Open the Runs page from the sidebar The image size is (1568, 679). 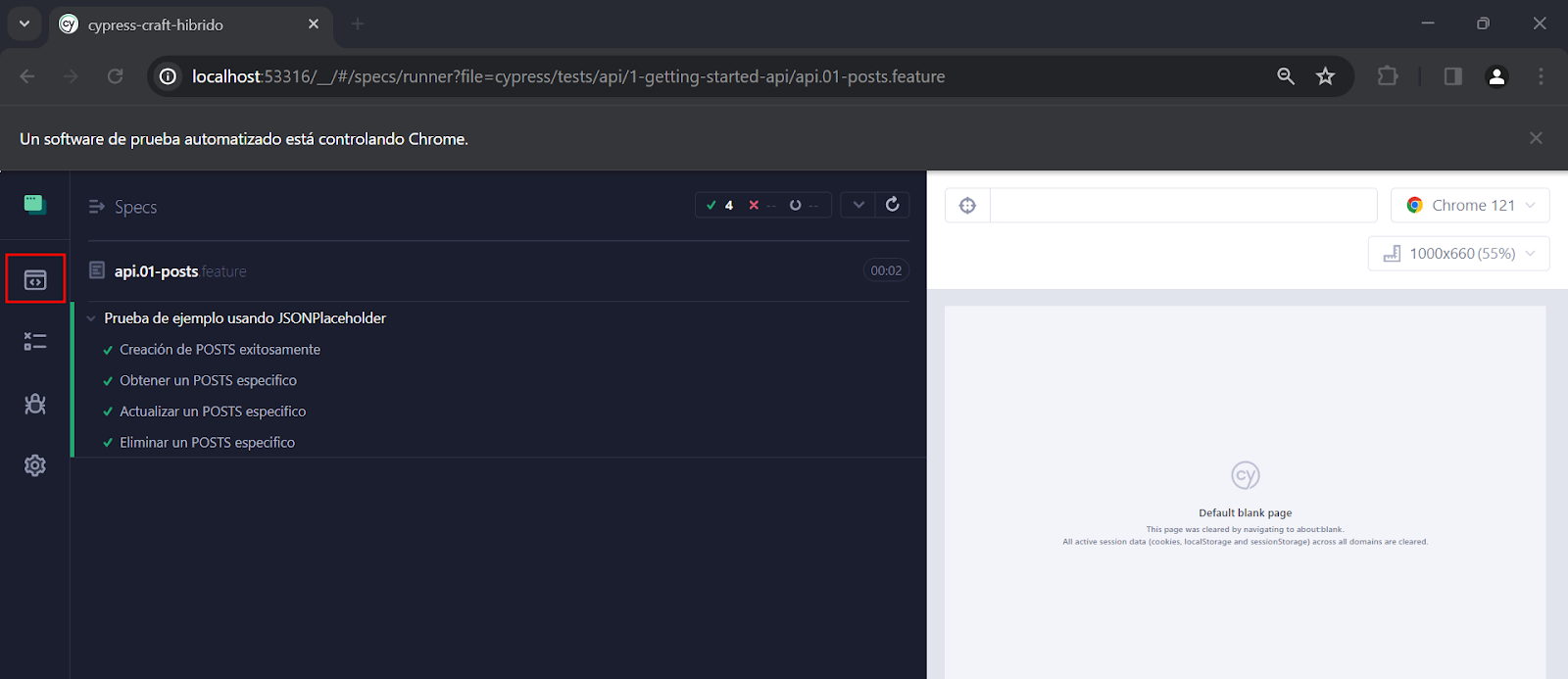tap(35, 342)
